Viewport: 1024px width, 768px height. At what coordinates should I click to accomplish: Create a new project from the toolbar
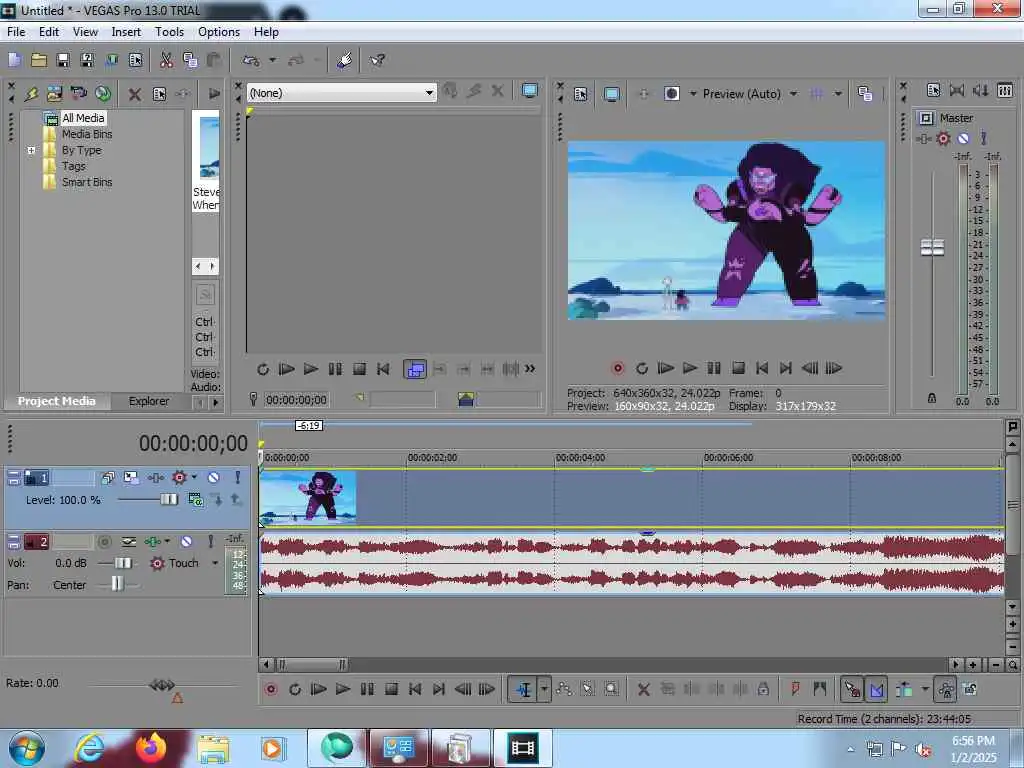(x=14, y=60)
